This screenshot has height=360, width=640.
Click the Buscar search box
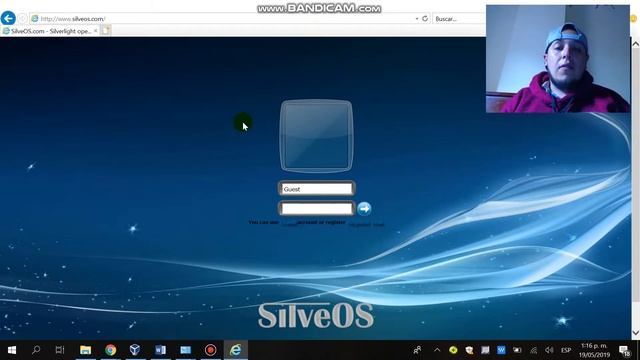tap(458, 19)
